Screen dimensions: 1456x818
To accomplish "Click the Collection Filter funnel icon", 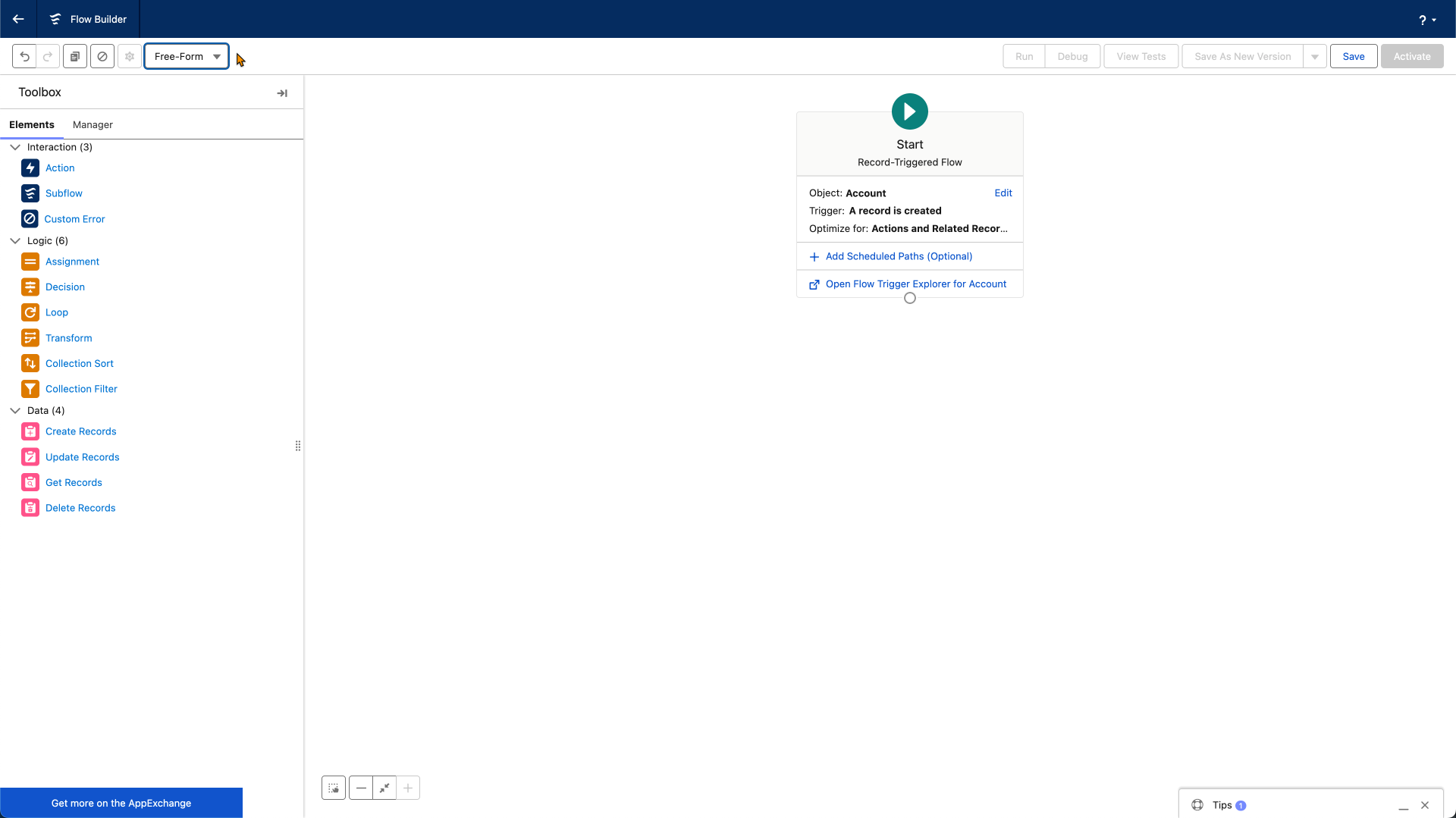I will tap(30, 389).
